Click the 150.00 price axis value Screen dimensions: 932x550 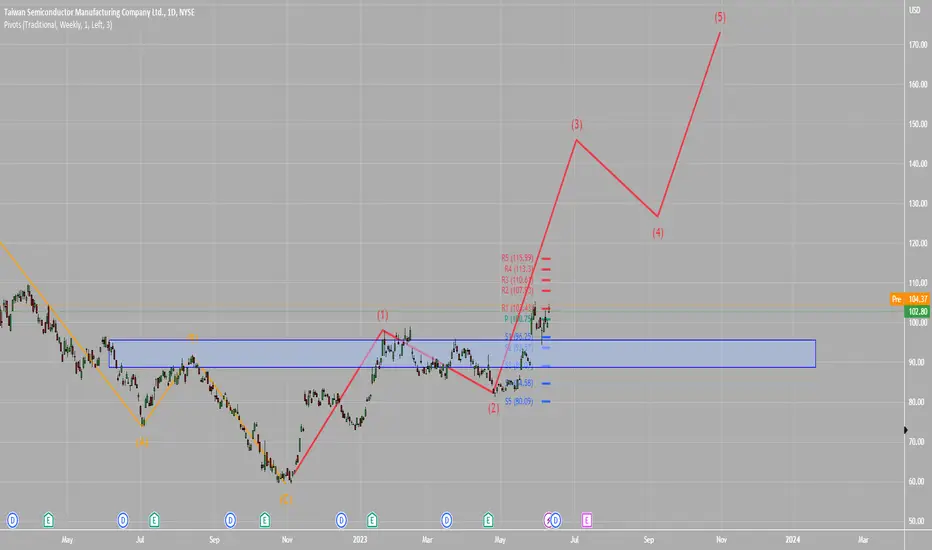click(x=918, y=124)
